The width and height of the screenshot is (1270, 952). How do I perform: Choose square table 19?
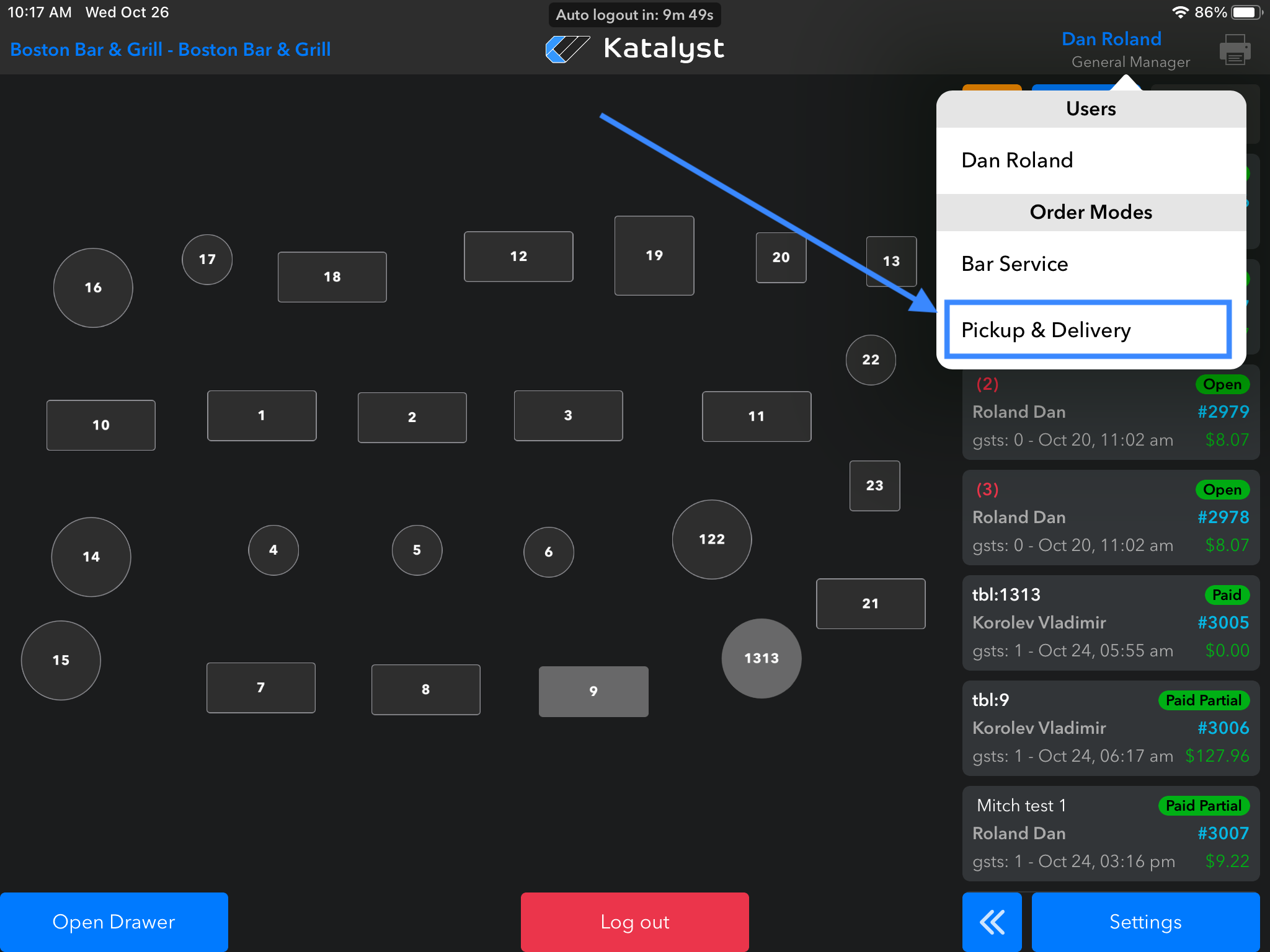coord(654,255)
